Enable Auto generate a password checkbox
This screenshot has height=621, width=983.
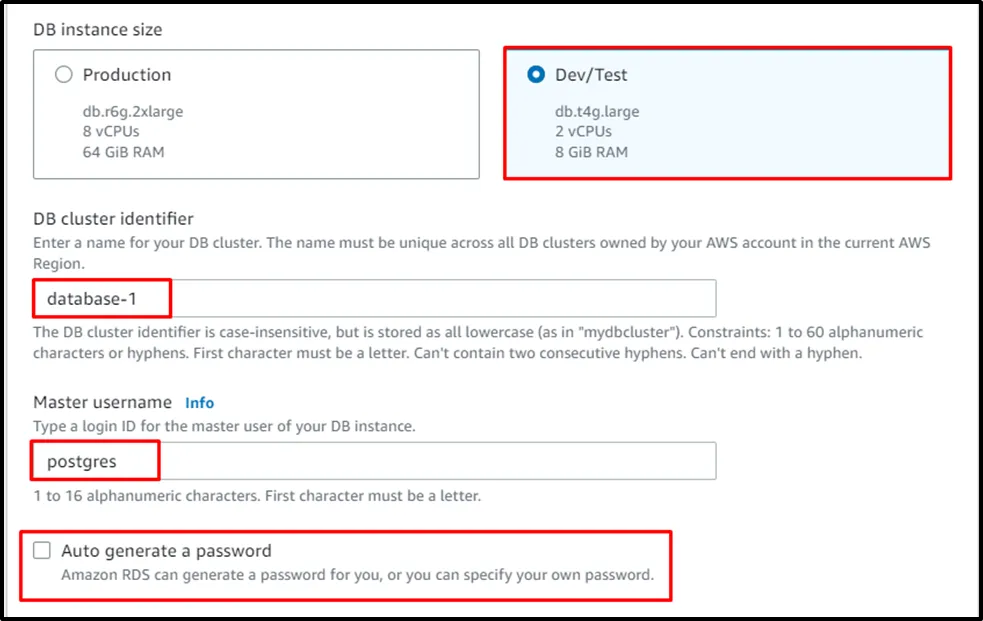[x=42, y=551]
